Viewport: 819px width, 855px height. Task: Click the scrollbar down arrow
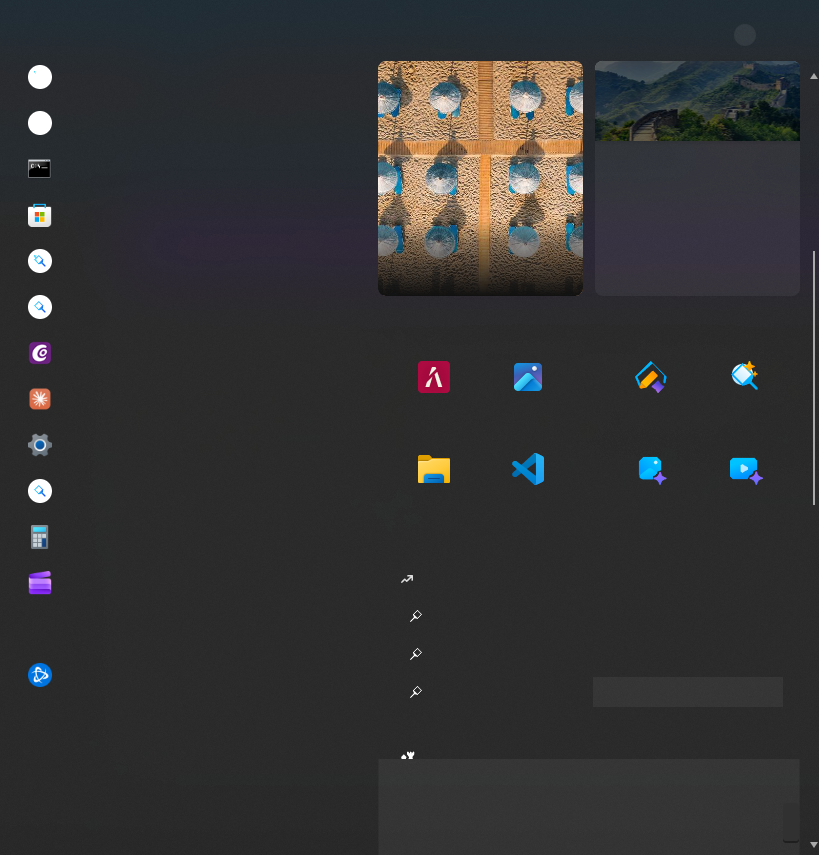814,845
